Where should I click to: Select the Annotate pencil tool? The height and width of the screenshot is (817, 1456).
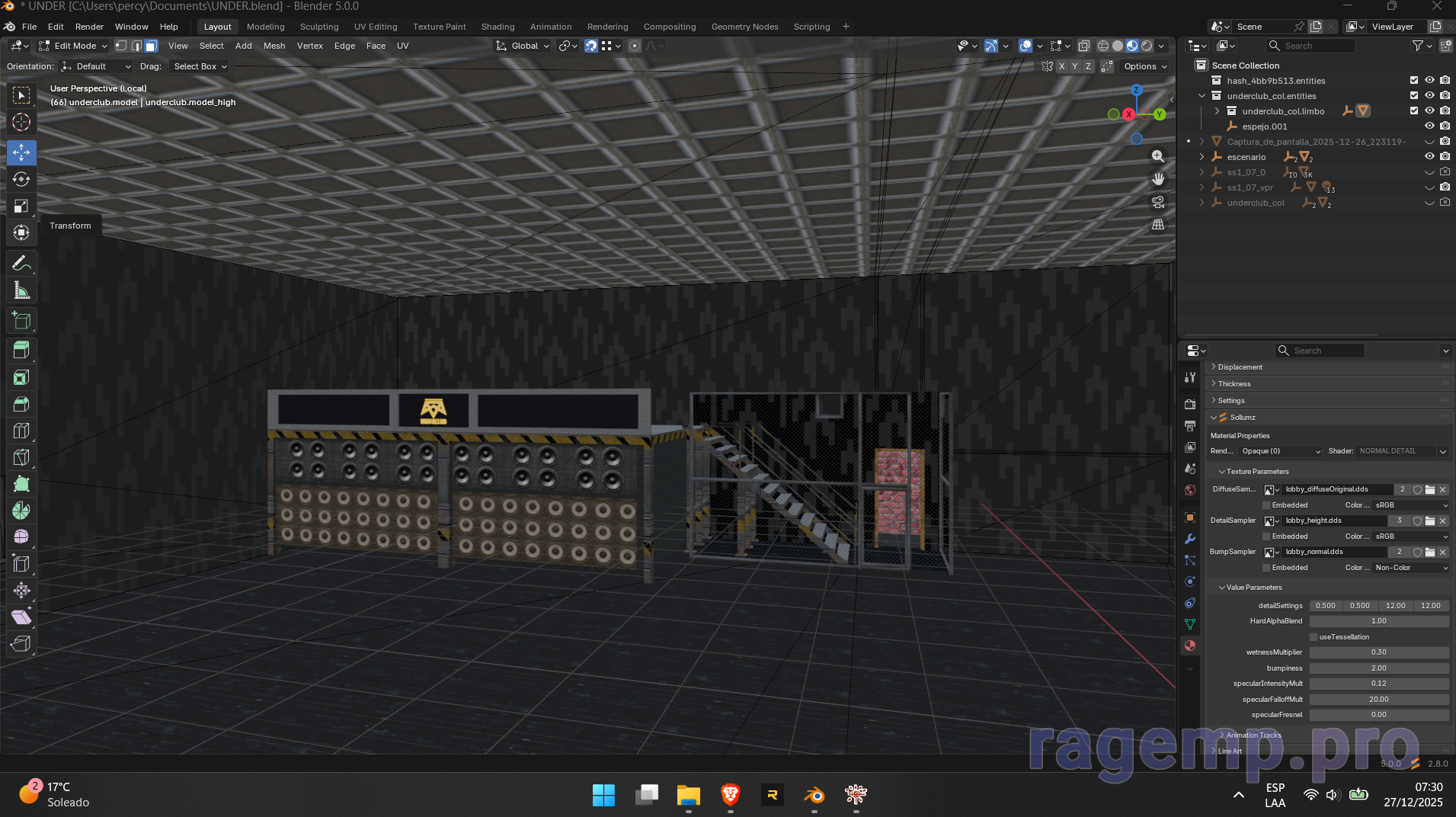coord(21,264)
